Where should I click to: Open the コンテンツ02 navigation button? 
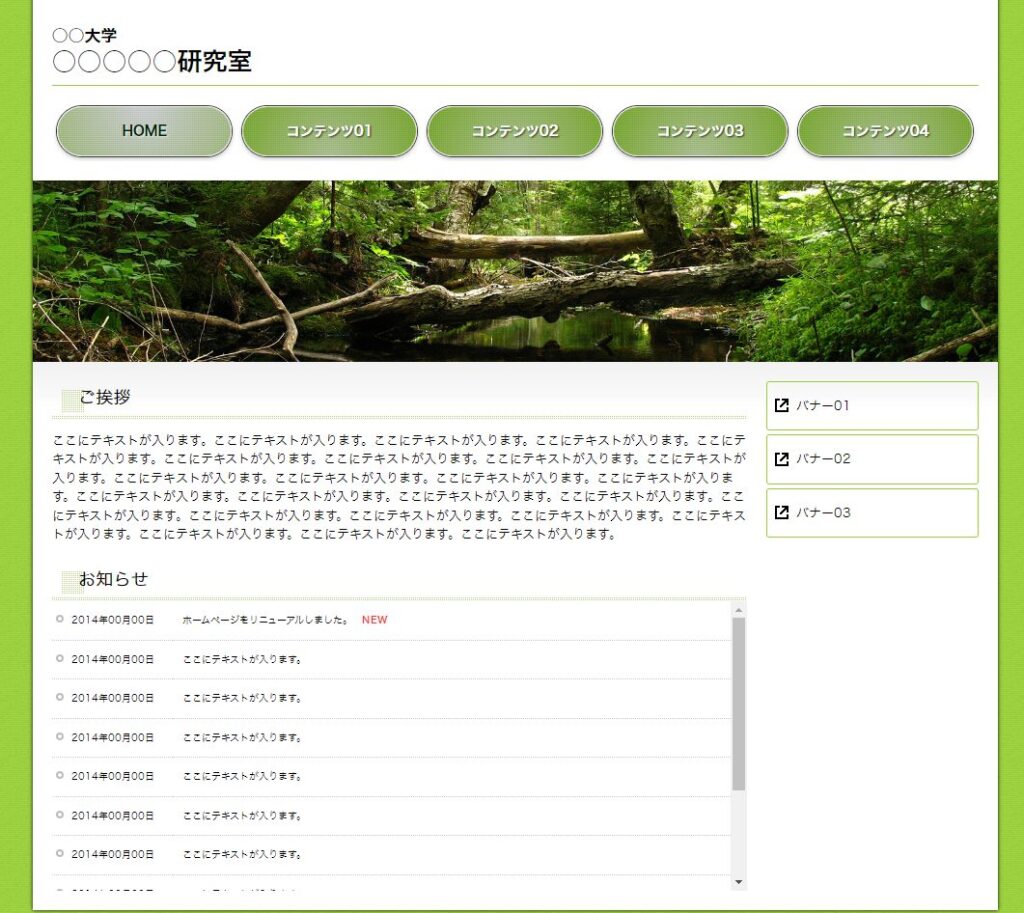(515, 131)
